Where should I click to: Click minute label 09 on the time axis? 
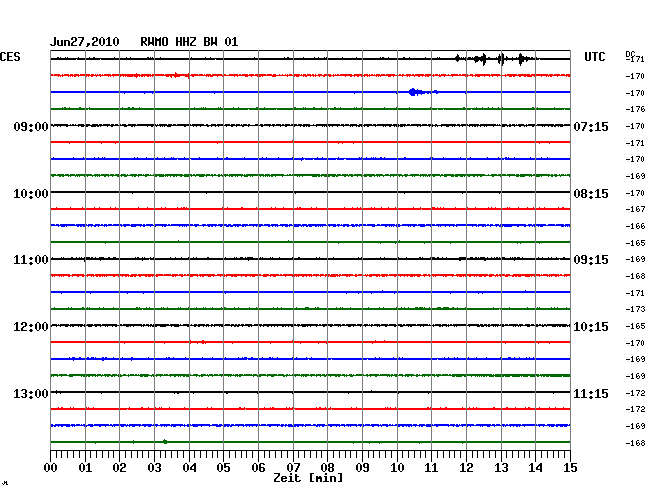362,468
